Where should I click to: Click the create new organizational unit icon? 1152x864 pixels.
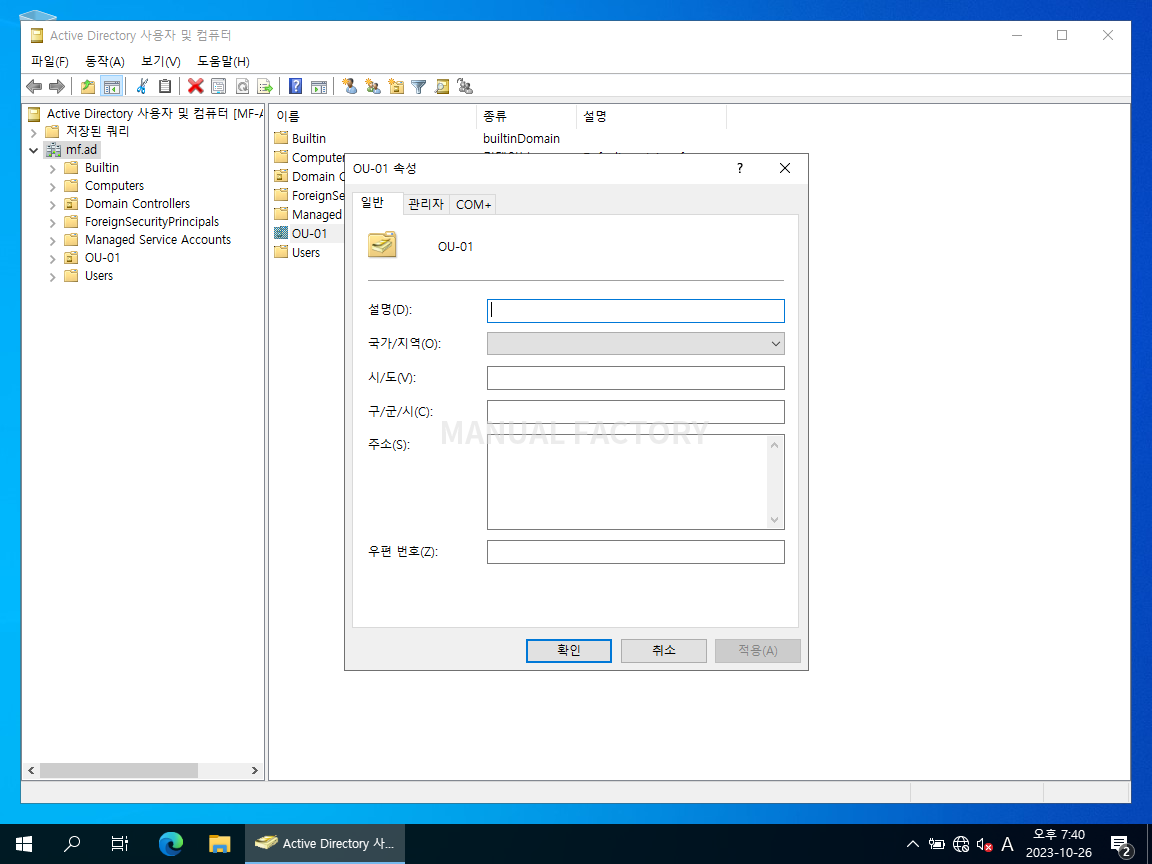(396, 87)
